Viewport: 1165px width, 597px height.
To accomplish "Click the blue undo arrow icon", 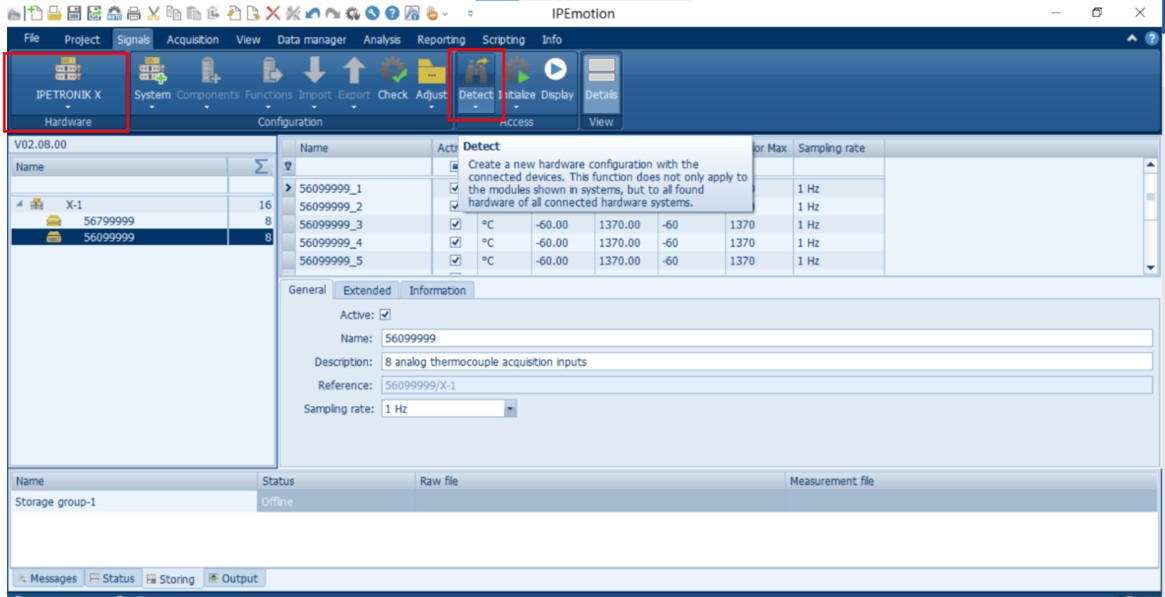I will [313, 13].
